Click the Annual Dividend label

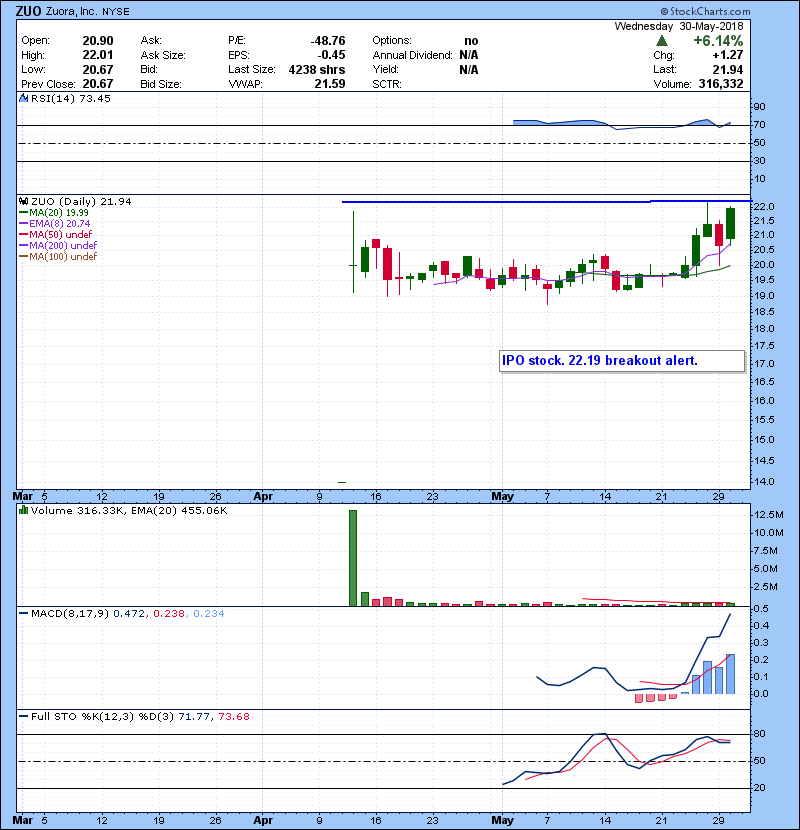[412, 55]
